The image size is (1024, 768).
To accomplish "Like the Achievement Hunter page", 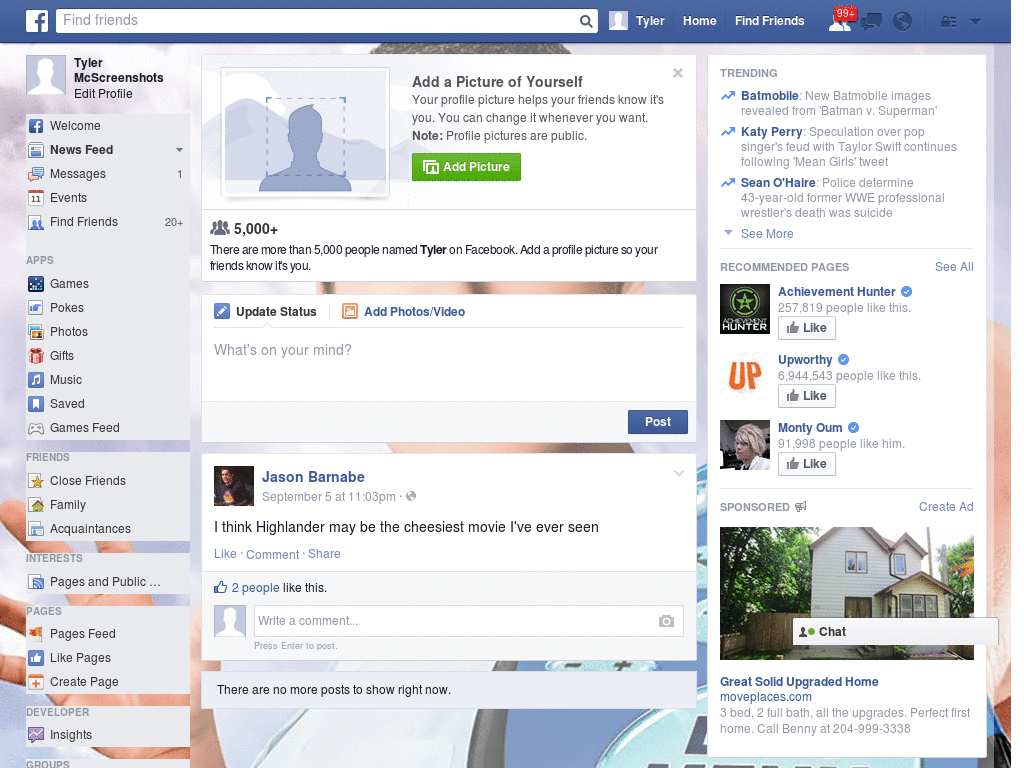I will click(x=807, y=328).
